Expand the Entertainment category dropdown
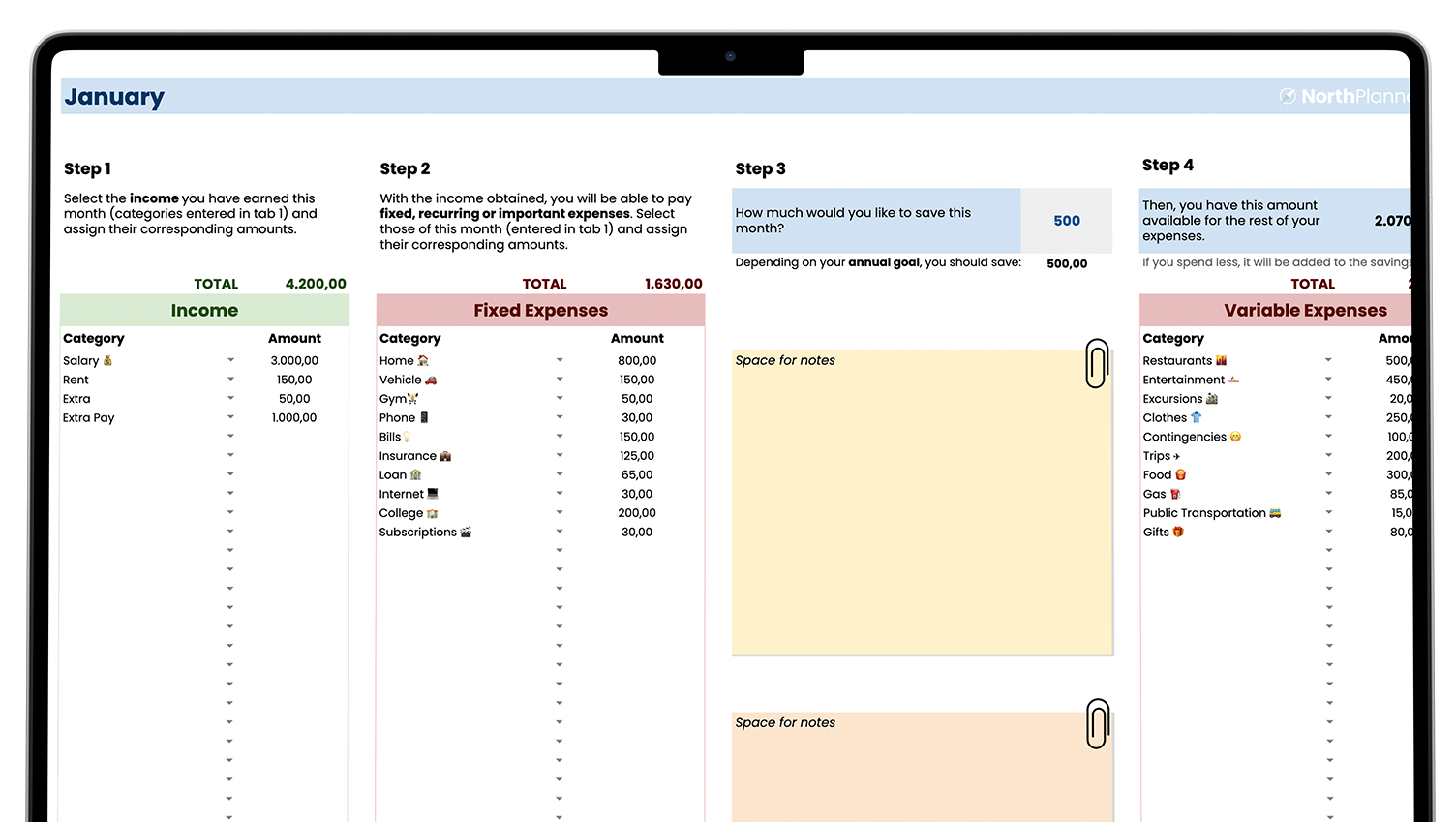 (1328, 380)
